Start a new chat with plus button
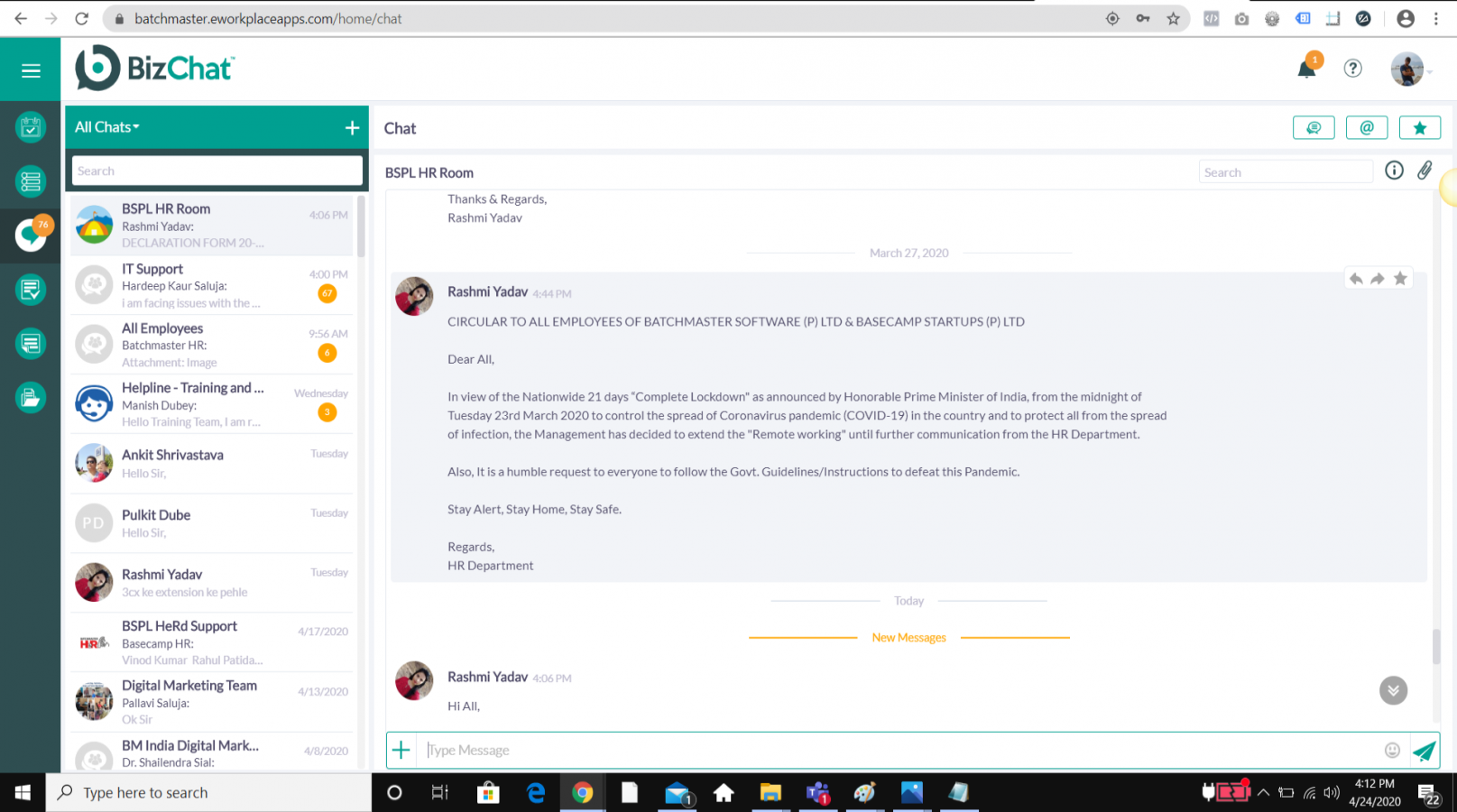Viewport: 1457px width, 812px height. [352, 128]
